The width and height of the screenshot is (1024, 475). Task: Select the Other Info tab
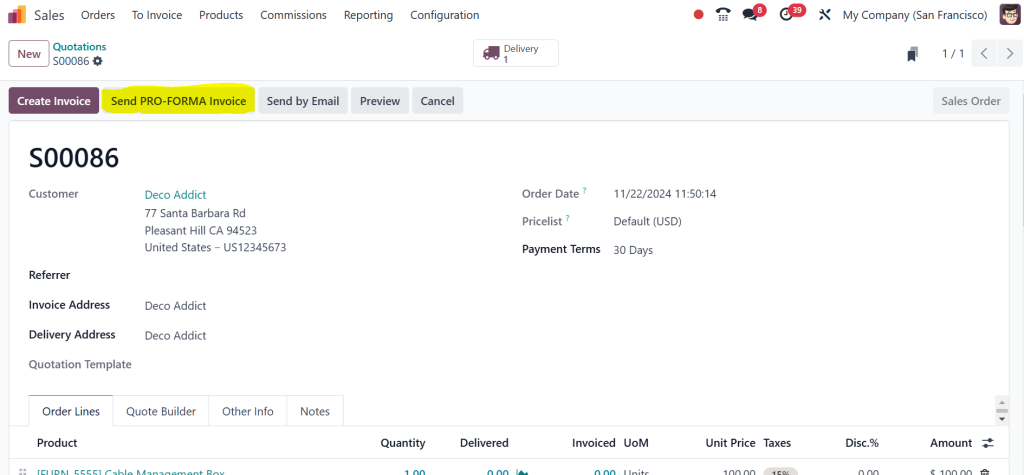click(x=248, y=412)
